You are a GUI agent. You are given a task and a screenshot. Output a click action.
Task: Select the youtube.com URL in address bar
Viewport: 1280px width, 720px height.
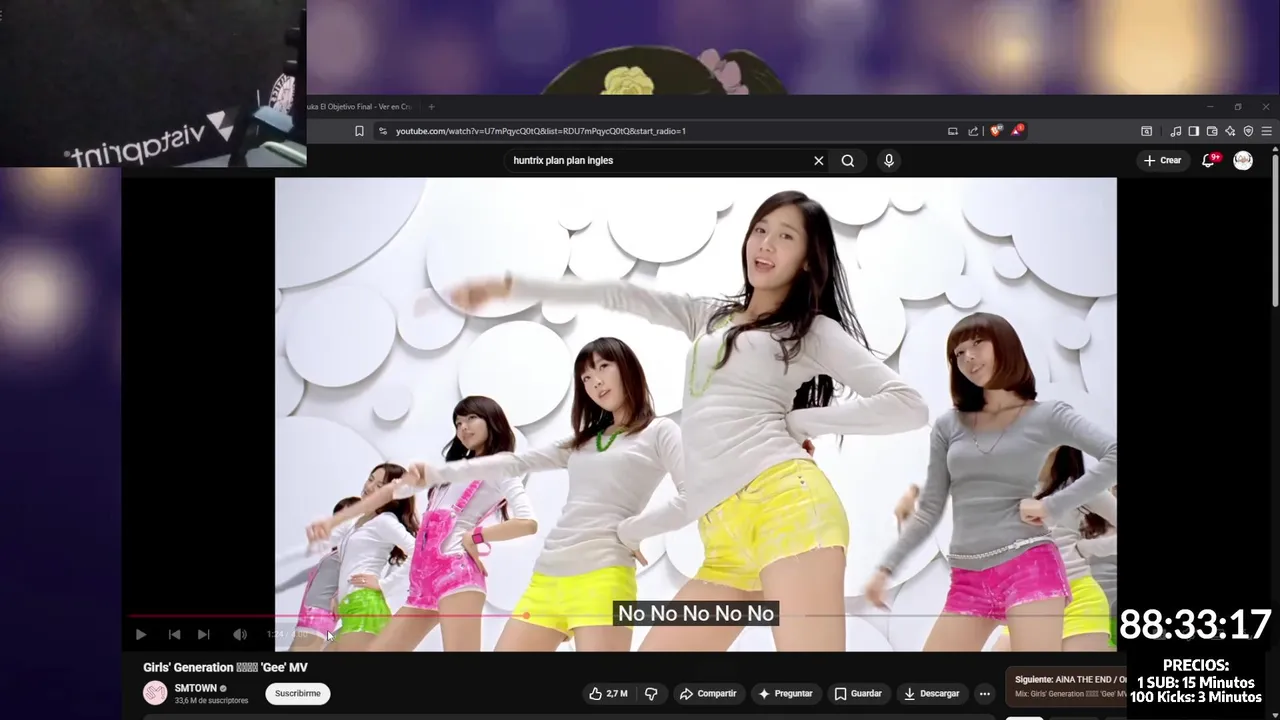[540, 131]
